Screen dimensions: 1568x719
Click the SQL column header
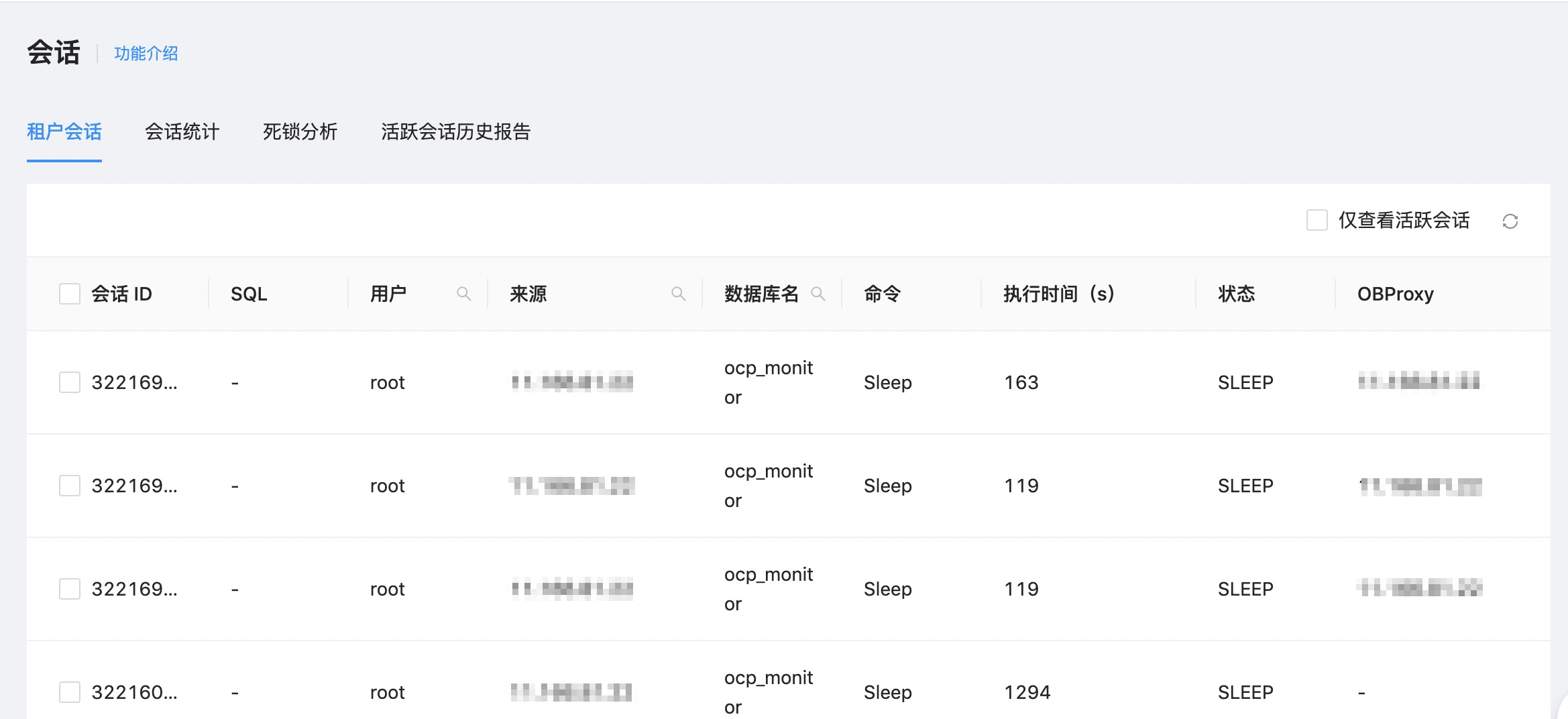click(x=249, y=294)
